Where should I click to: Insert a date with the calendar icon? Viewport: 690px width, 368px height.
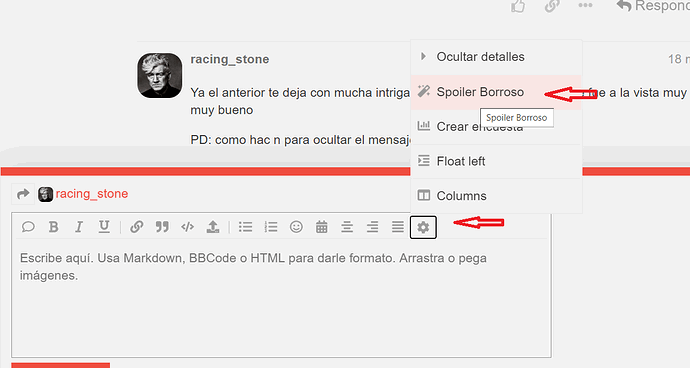322,227
